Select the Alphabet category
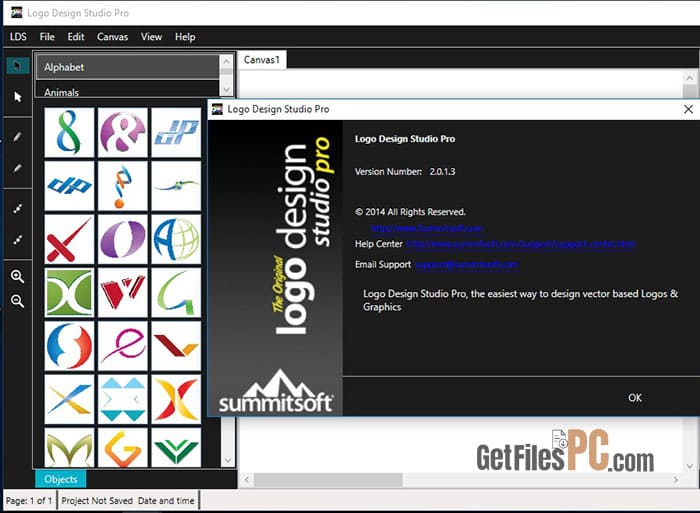This screenshot has width=700, height=513. [x=127, y=67]
